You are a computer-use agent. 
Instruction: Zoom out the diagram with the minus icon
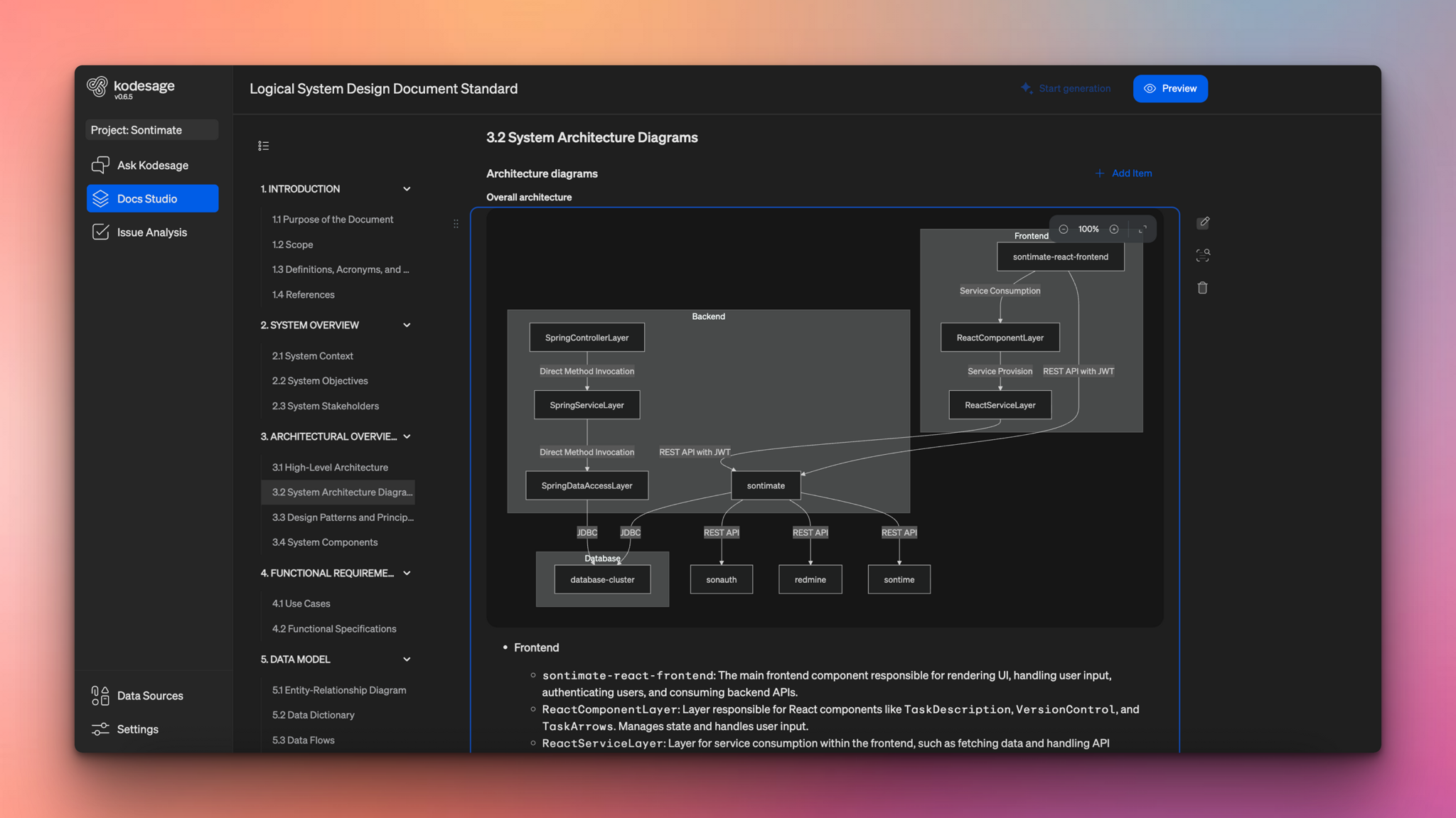tap(1064, 229)
